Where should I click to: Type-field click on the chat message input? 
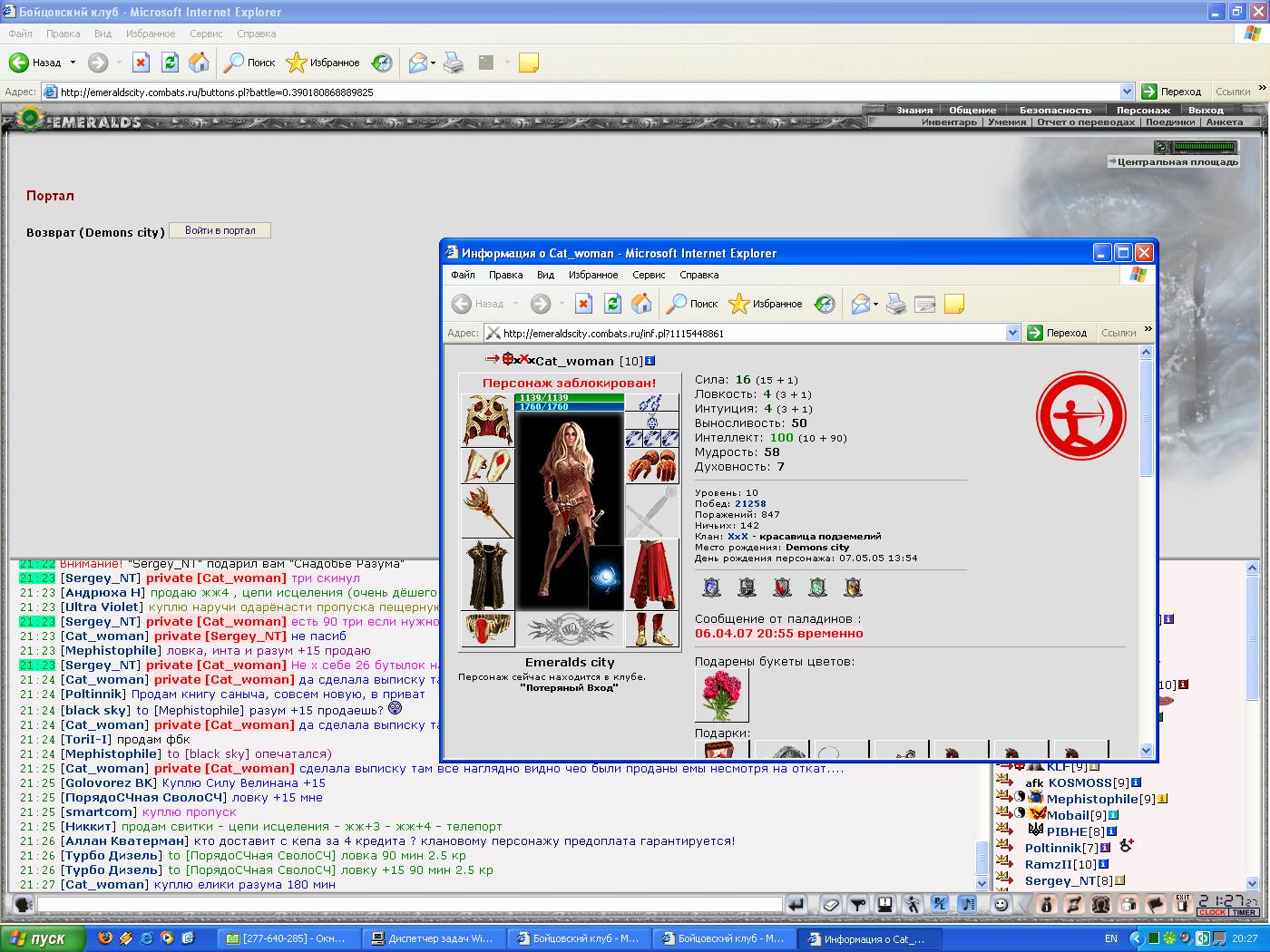pyautogui.click(x=410, y=904)
